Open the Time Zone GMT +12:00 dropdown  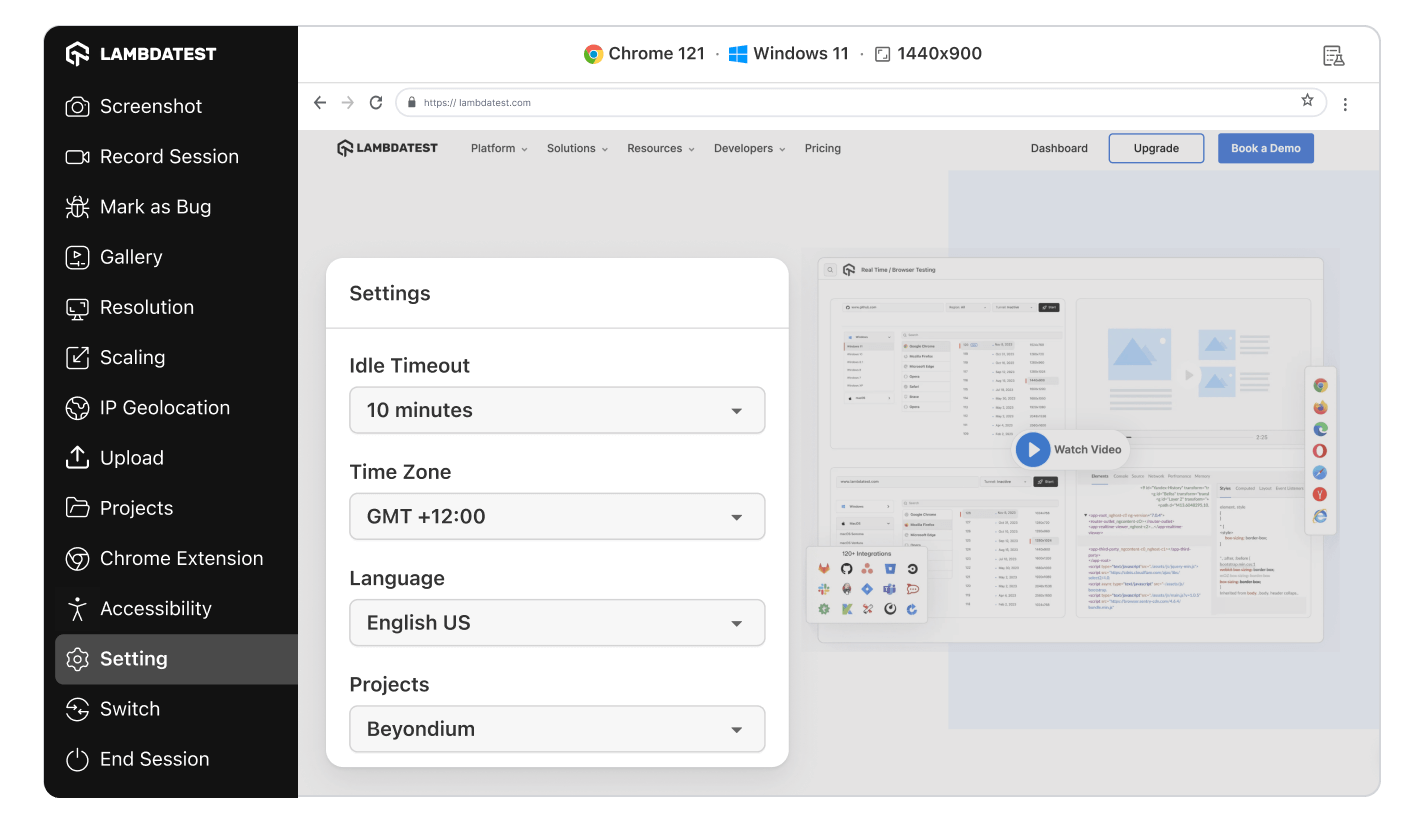(x=557, y=517)
